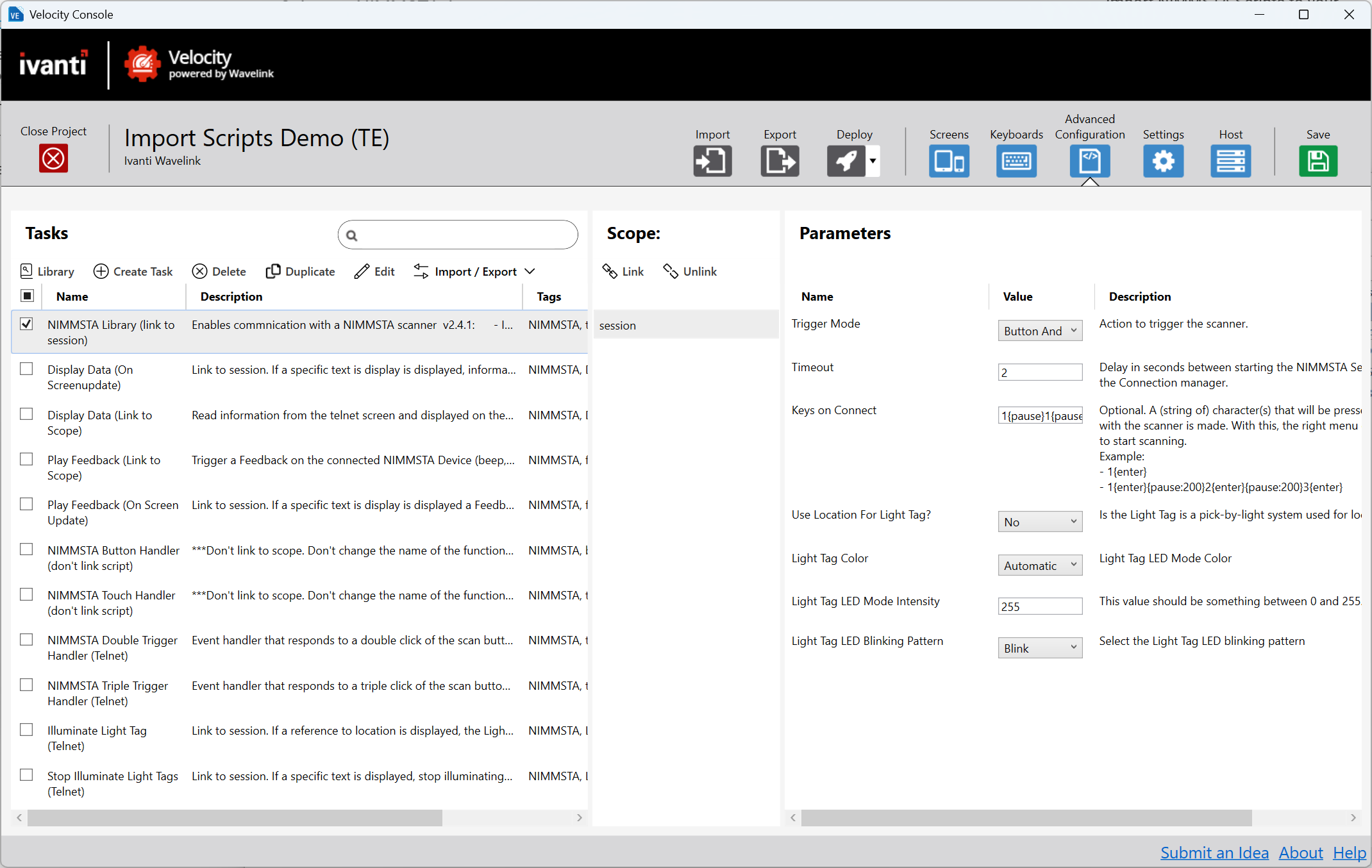Duplicate the selected task
Viewport: 1372px width, 868px height.
[x=301, y=271]
